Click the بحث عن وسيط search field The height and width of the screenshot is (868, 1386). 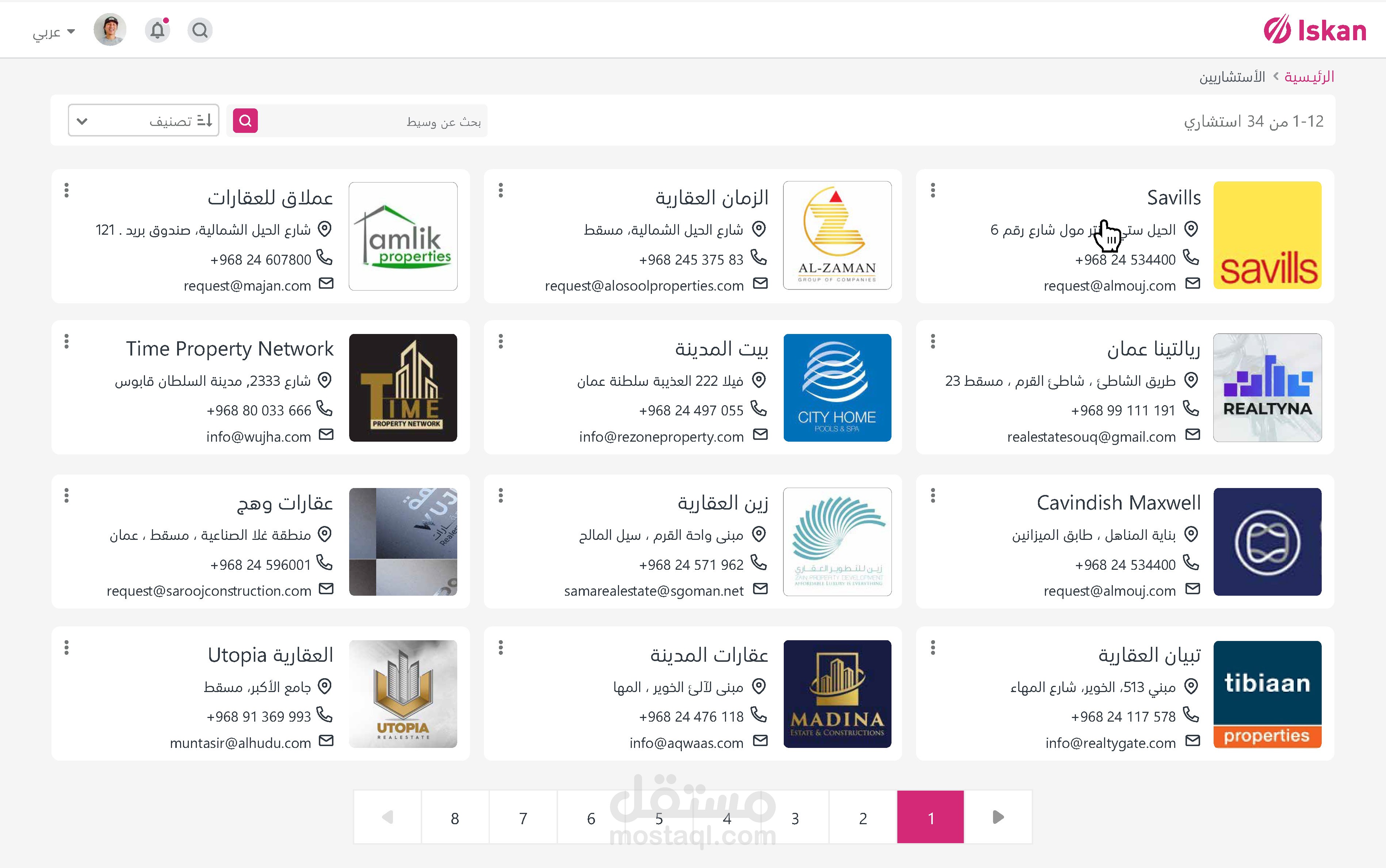click(x=373, y=121)
